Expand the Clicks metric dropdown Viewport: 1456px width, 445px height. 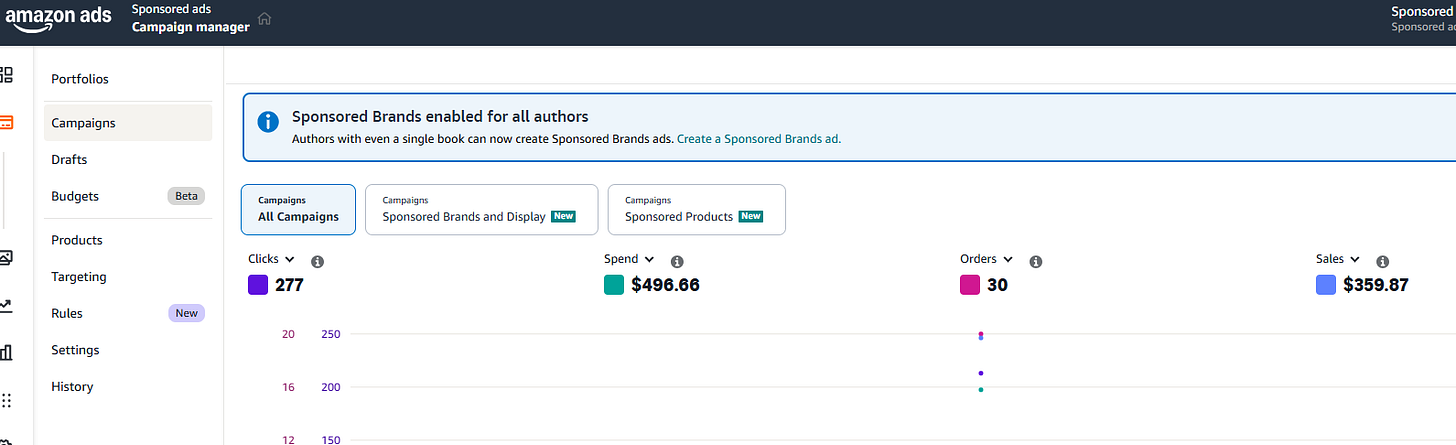[x=271, y=259]
